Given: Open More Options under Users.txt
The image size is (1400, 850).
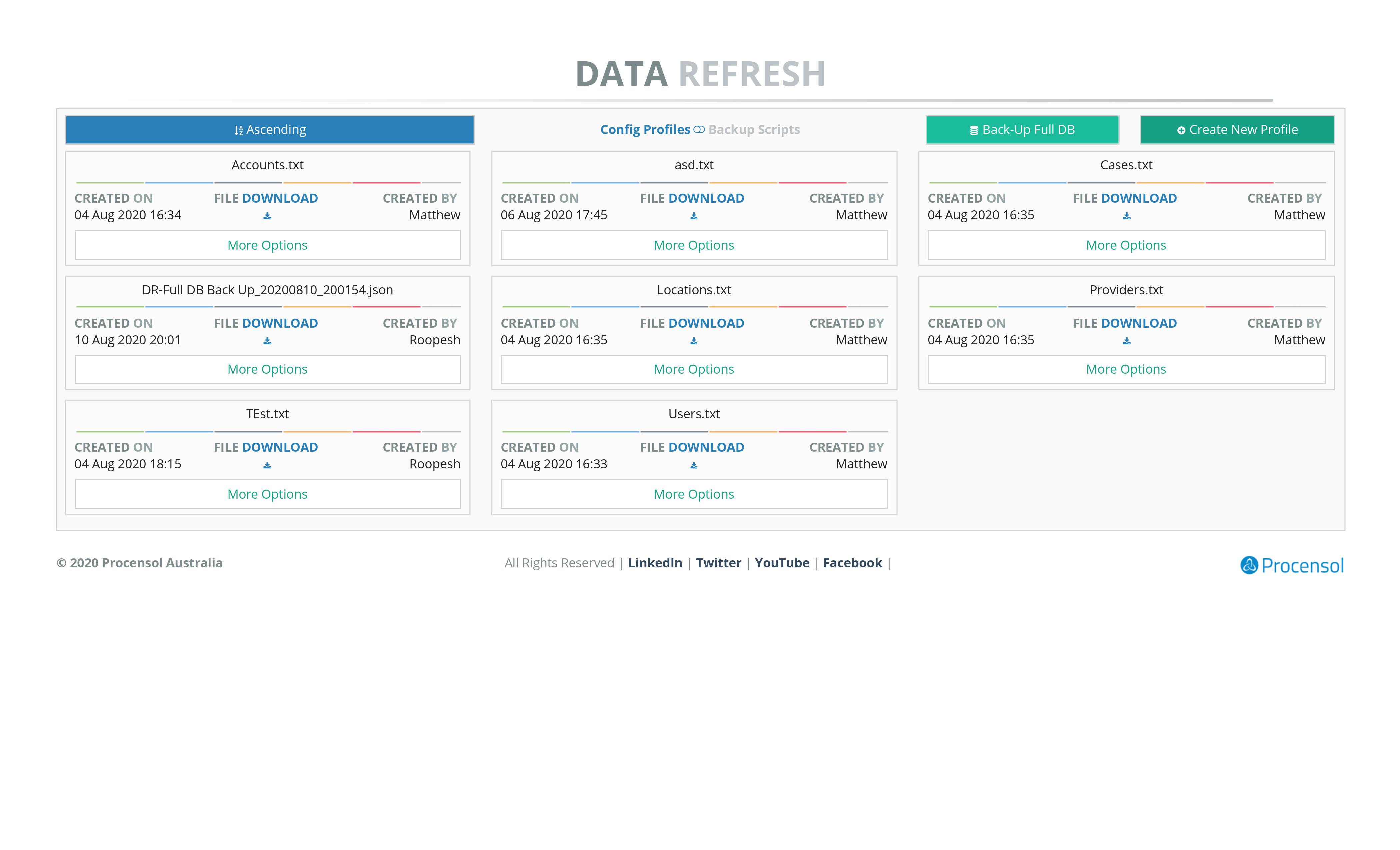Looking at the screenshot, I should (x=694, y=494).
